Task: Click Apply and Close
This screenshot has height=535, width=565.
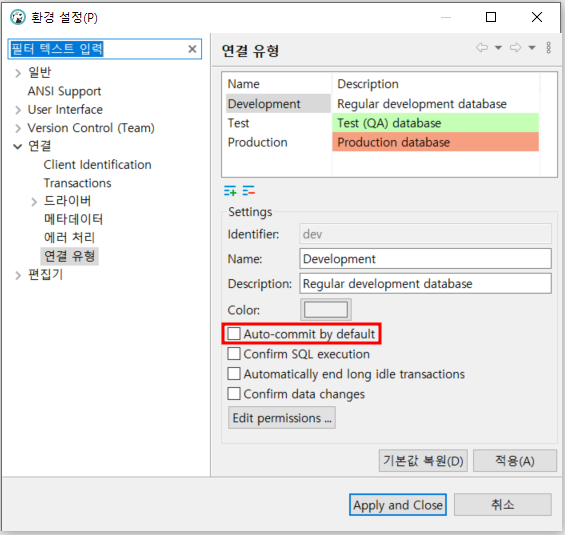Action: pos(398,505)
